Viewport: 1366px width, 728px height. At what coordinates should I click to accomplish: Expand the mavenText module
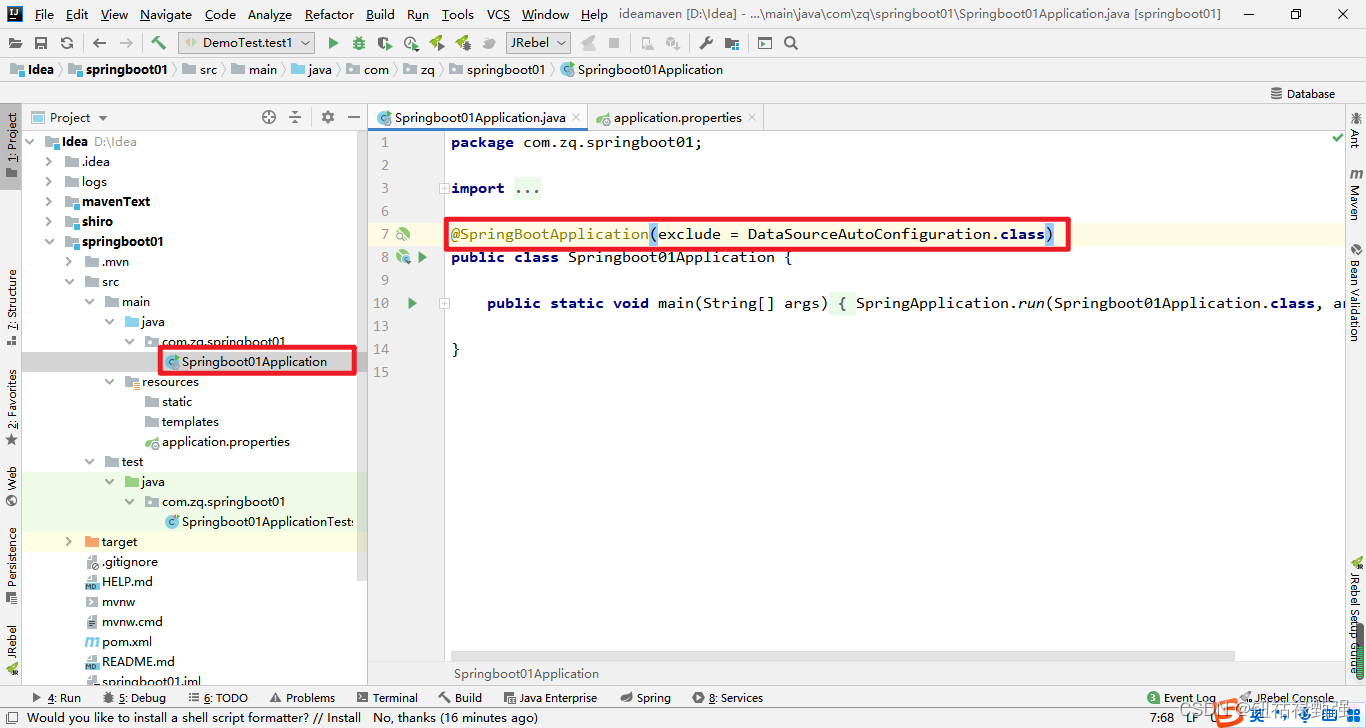tap(49, 202)
